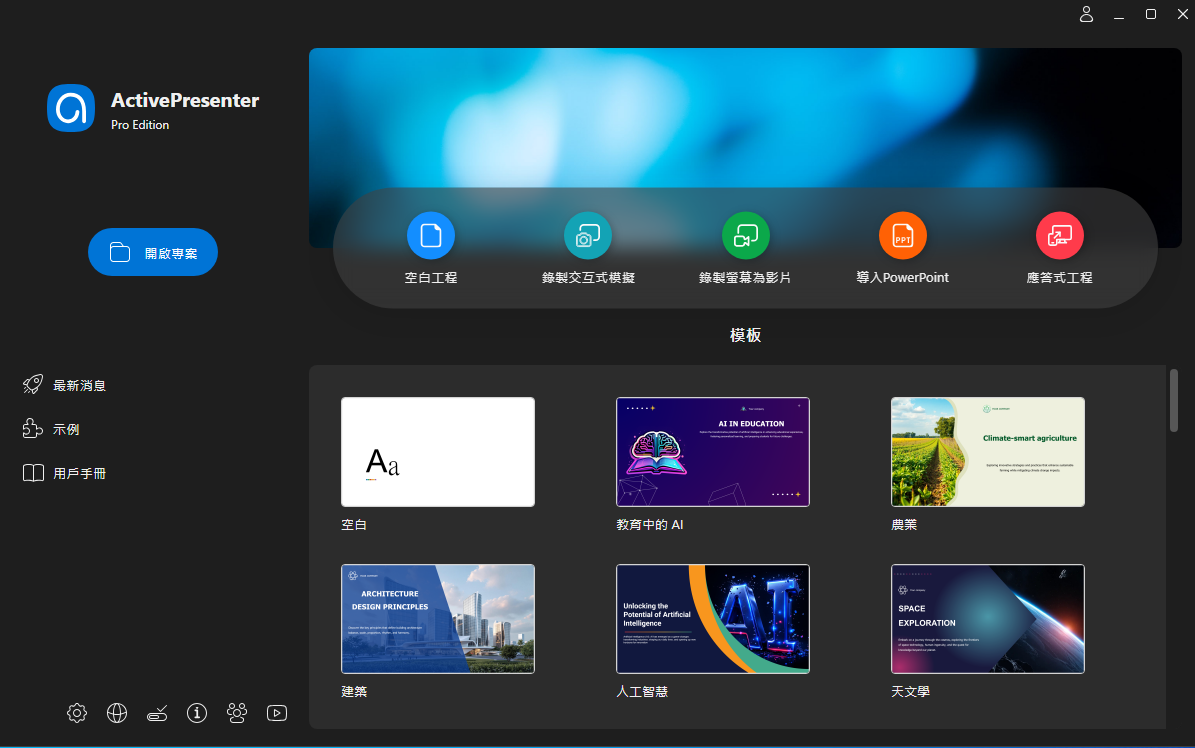The height and width of the screenshot is (748, 1195).
Task: Click the record interactive simulation (錄製交互式模擬) icon
Action: (x=588, y=236)
